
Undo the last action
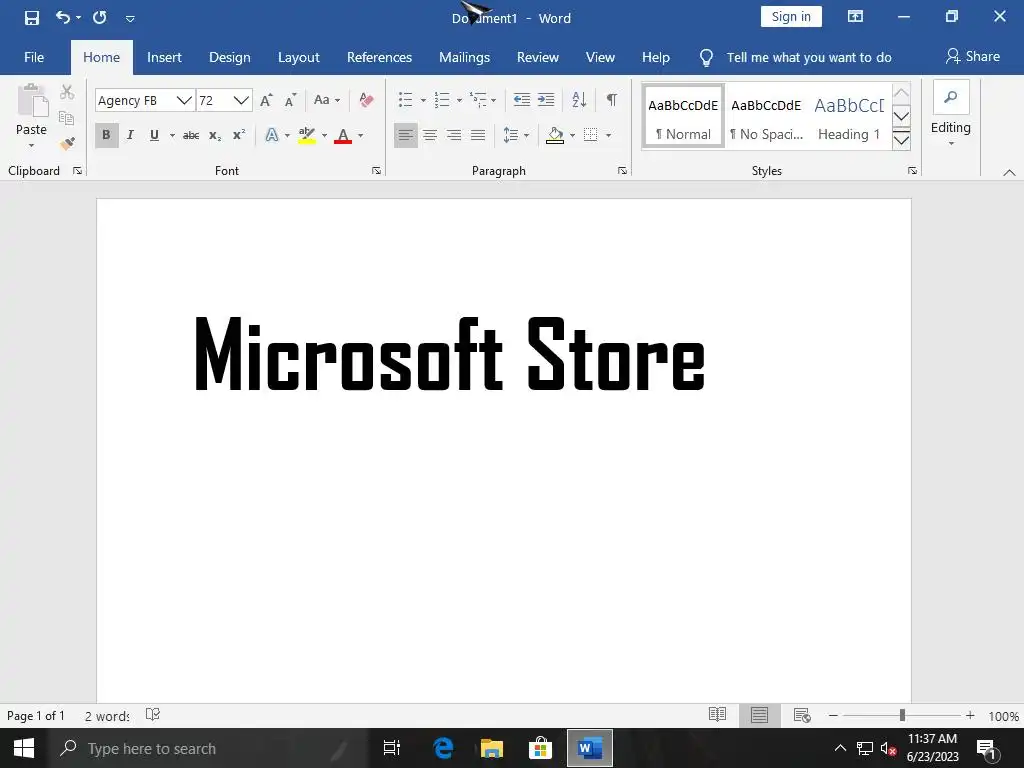click(x=63, y=18)
